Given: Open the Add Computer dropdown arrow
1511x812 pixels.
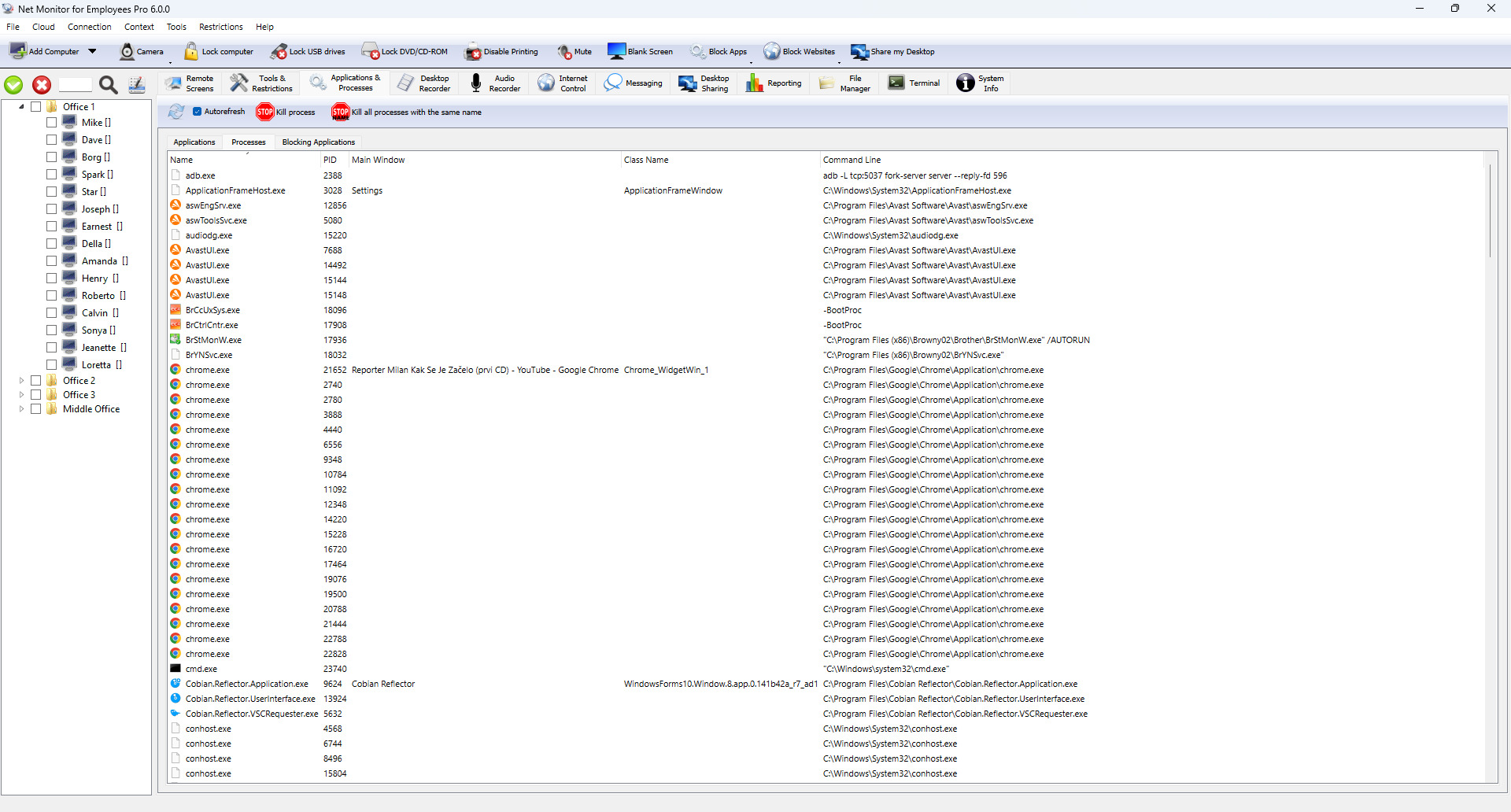Looking at the screenshot, I should [92, 52].
